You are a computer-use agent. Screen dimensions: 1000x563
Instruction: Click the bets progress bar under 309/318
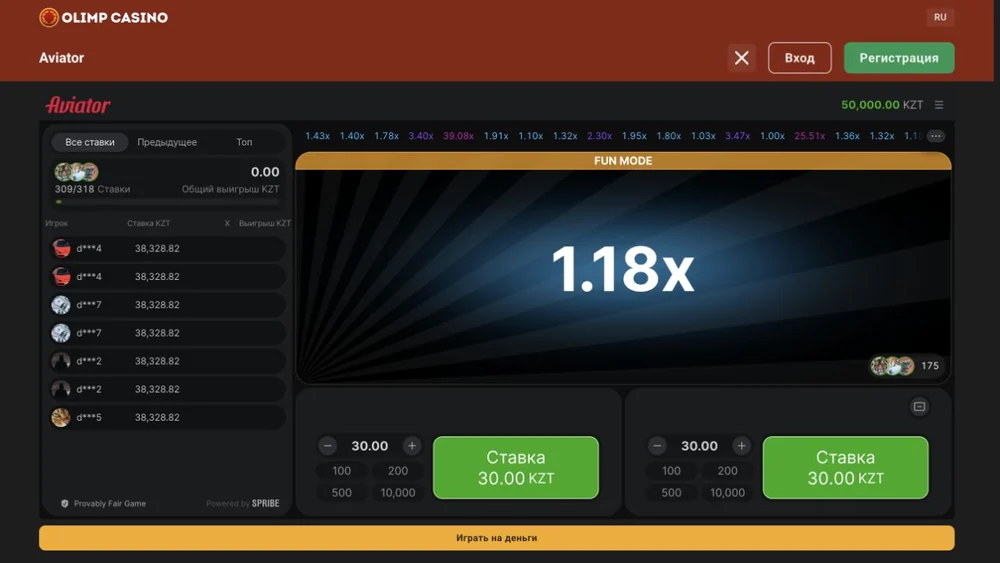click(x=167, y=201)
